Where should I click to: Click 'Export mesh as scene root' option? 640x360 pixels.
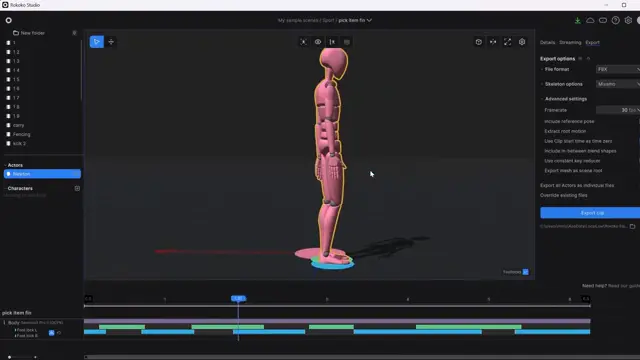[x=573, y=171]
